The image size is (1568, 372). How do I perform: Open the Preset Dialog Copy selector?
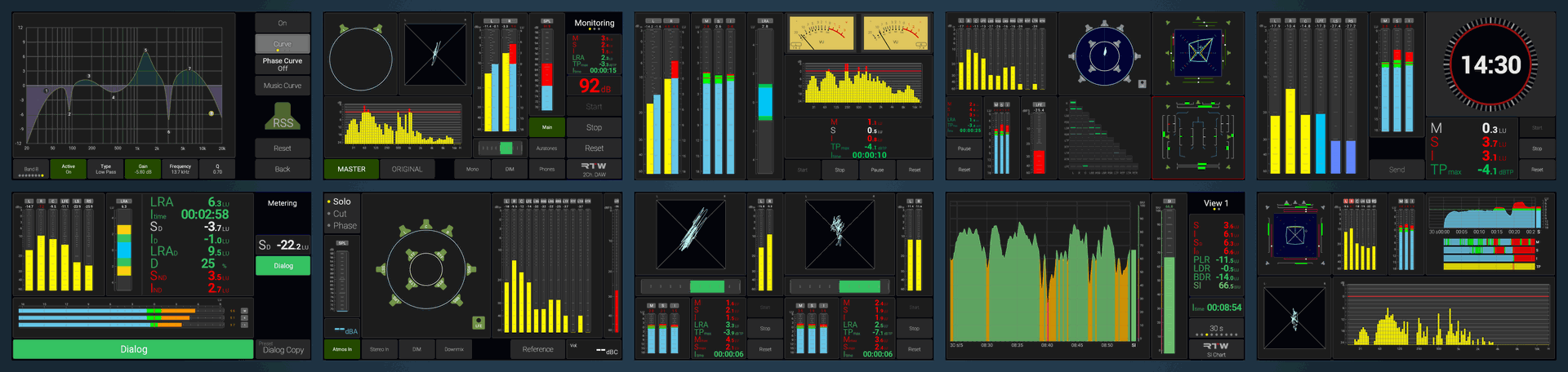pyautogui.click(x=283, y=348)
